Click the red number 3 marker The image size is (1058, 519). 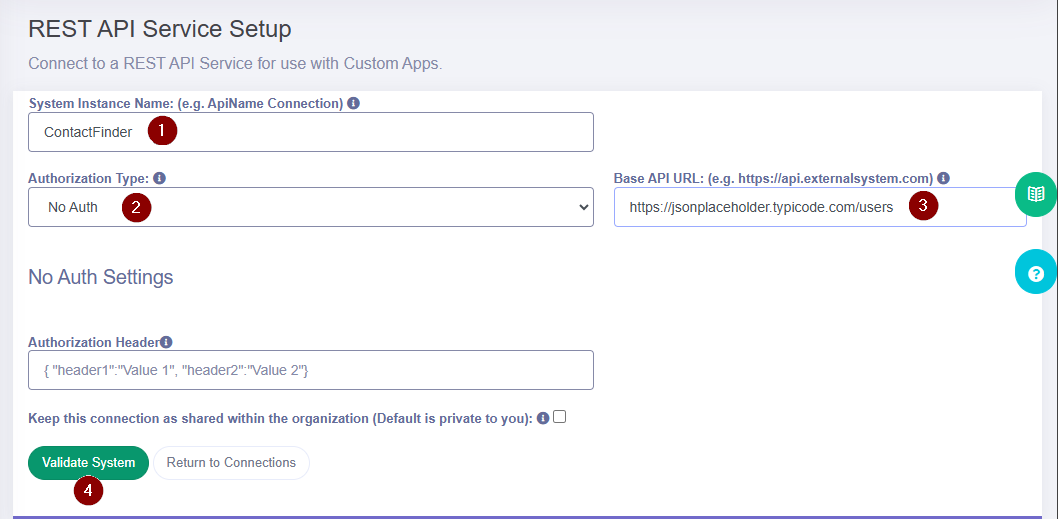point(923,206)
